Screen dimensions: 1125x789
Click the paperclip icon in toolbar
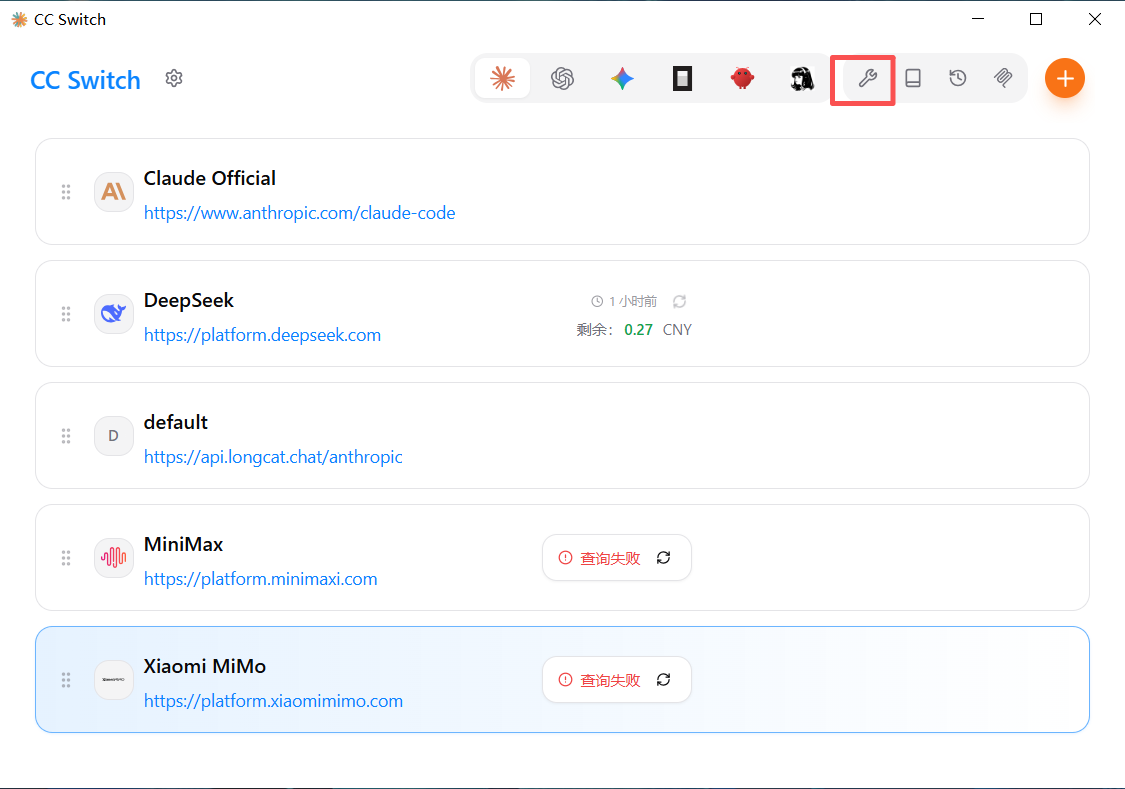coord(1003,78)
